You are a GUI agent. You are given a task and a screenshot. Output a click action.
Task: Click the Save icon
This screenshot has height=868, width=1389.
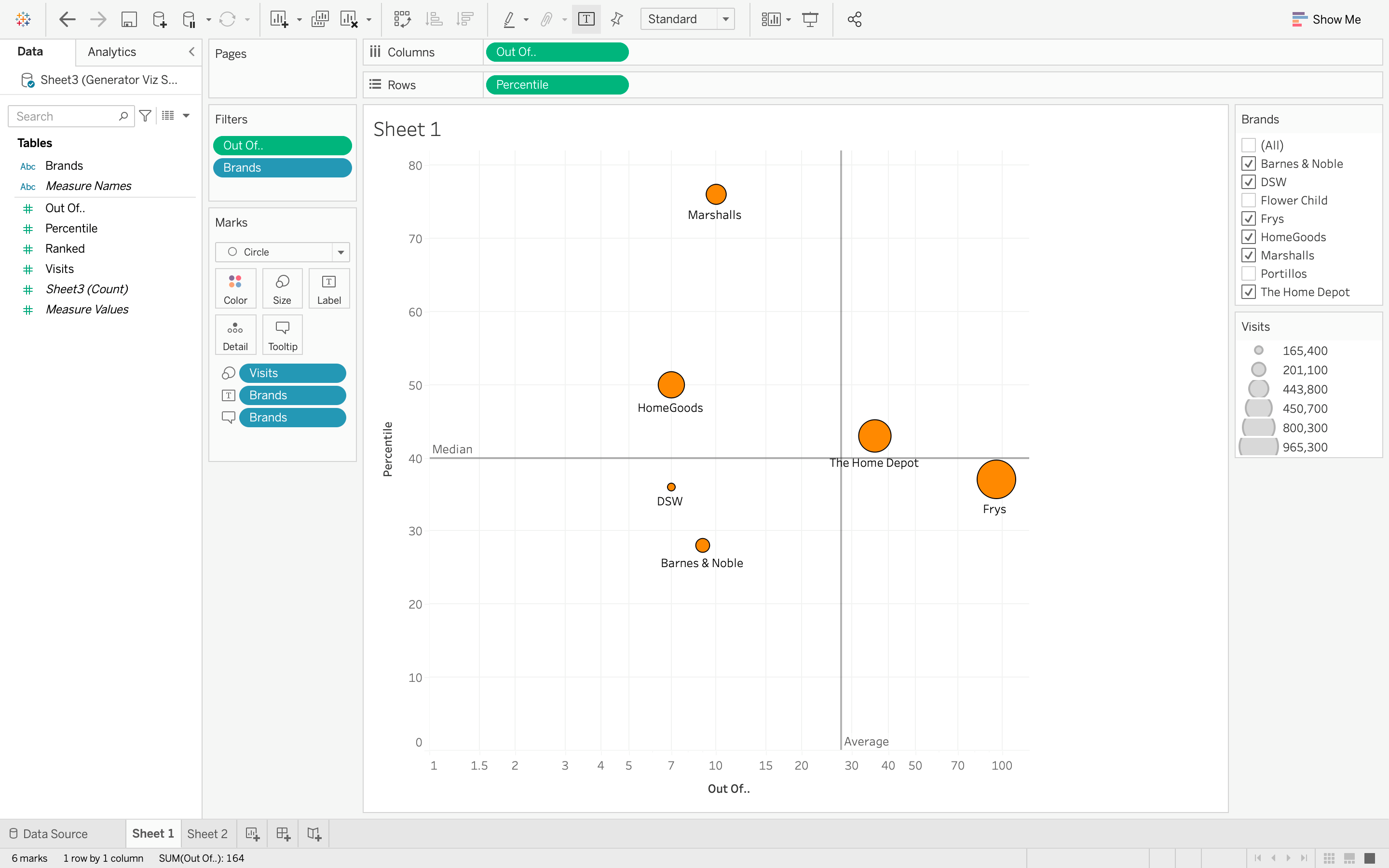click(129, 19)
